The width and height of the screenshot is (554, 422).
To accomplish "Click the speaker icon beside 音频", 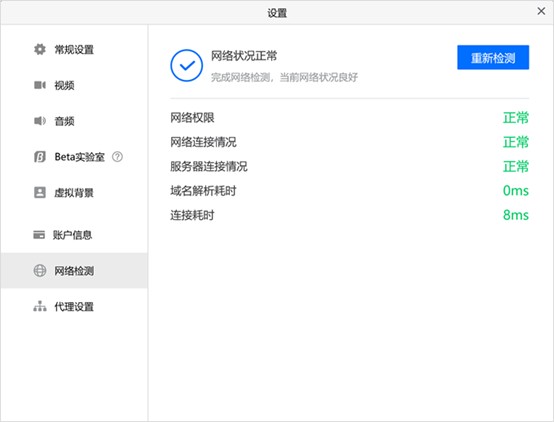I will pyautogui.click(x=40, y=121).
